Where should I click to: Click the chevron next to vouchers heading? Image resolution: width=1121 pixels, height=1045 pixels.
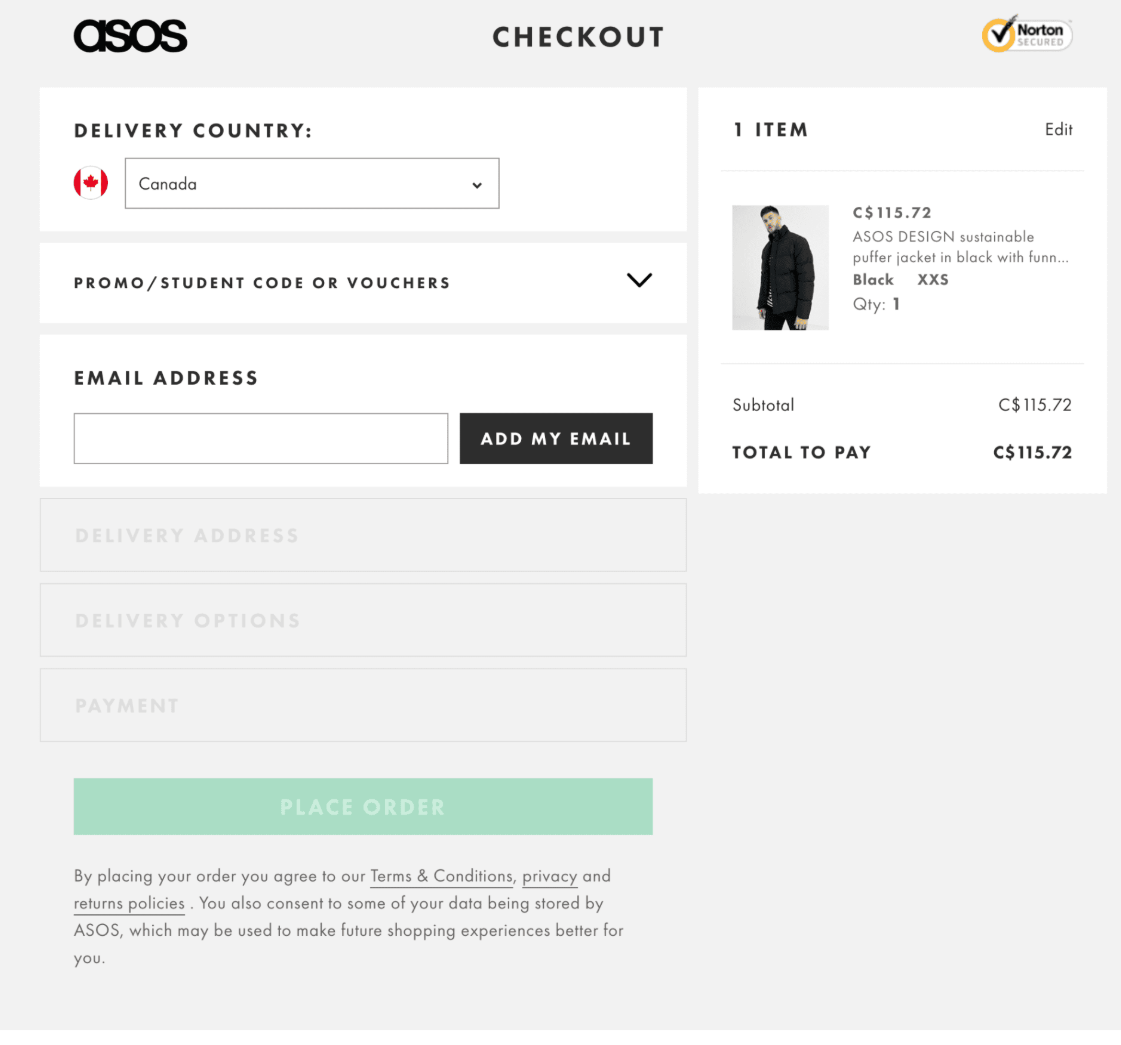pyautogui.click(x=639, y=280)
